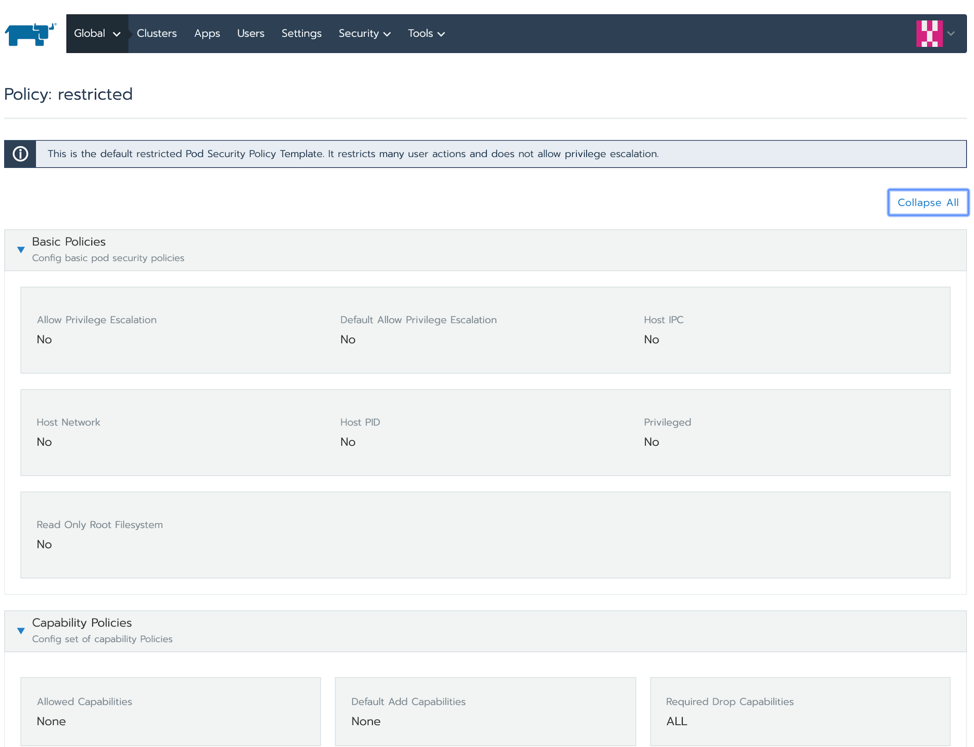This screenshot has width=974, height=747.
Task: Expand user menu chevron beside avatar
Action: 951,34
